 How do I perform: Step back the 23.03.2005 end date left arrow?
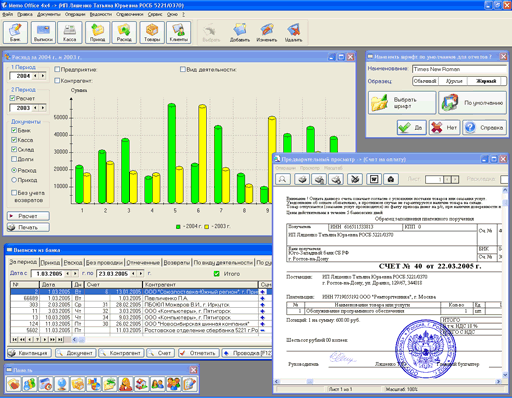[x=133, y=274]
